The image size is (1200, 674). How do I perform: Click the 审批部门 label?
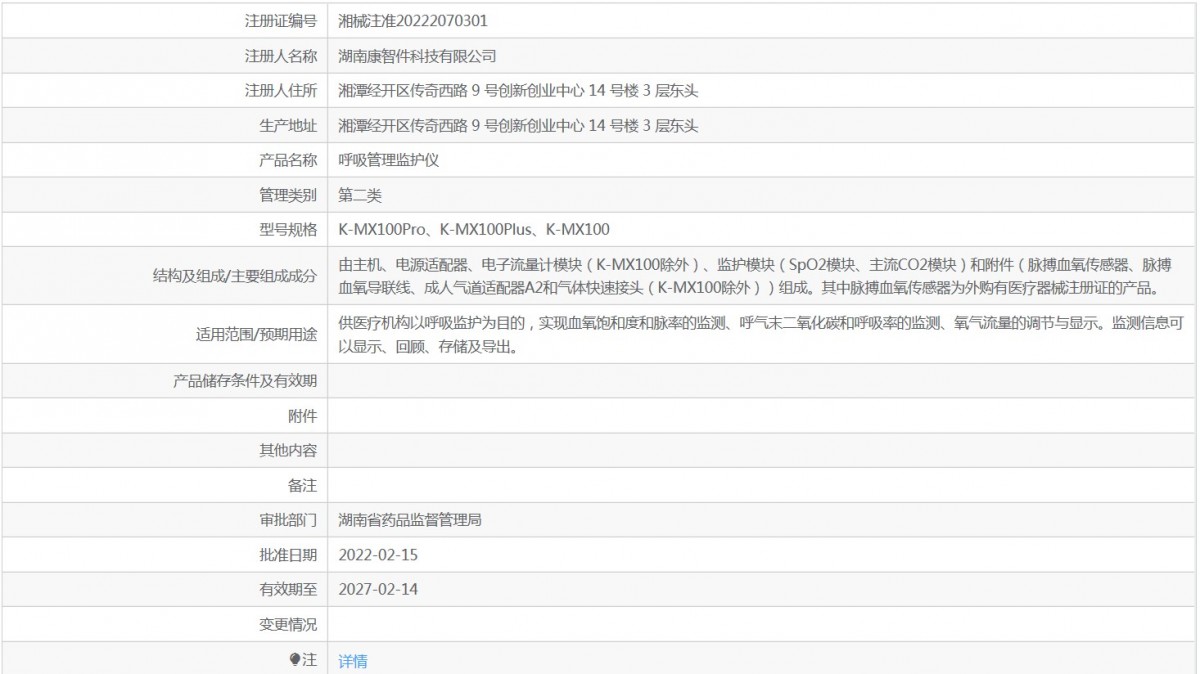point(288,520)
